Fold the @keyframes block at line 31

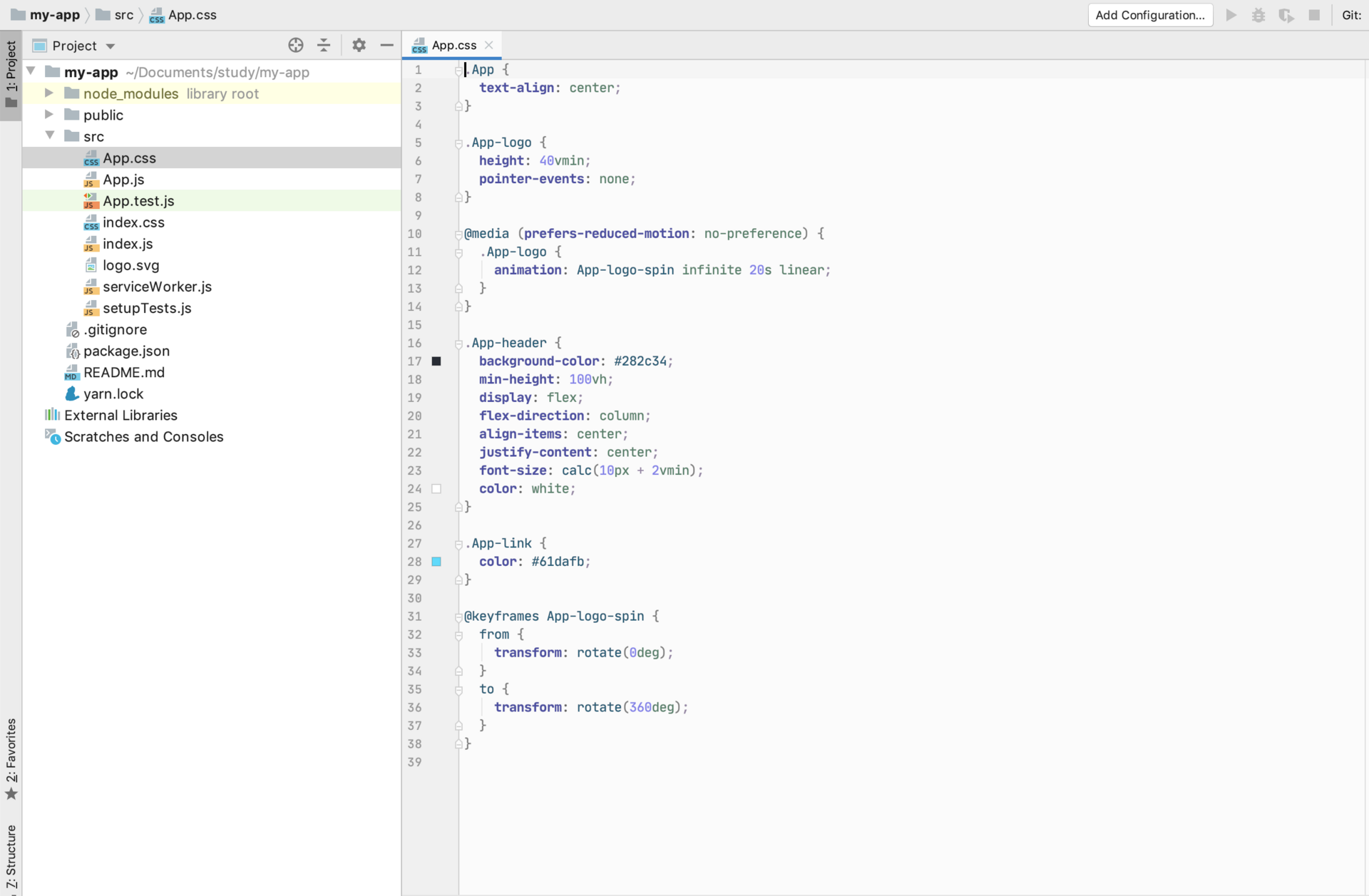point(458,617)
